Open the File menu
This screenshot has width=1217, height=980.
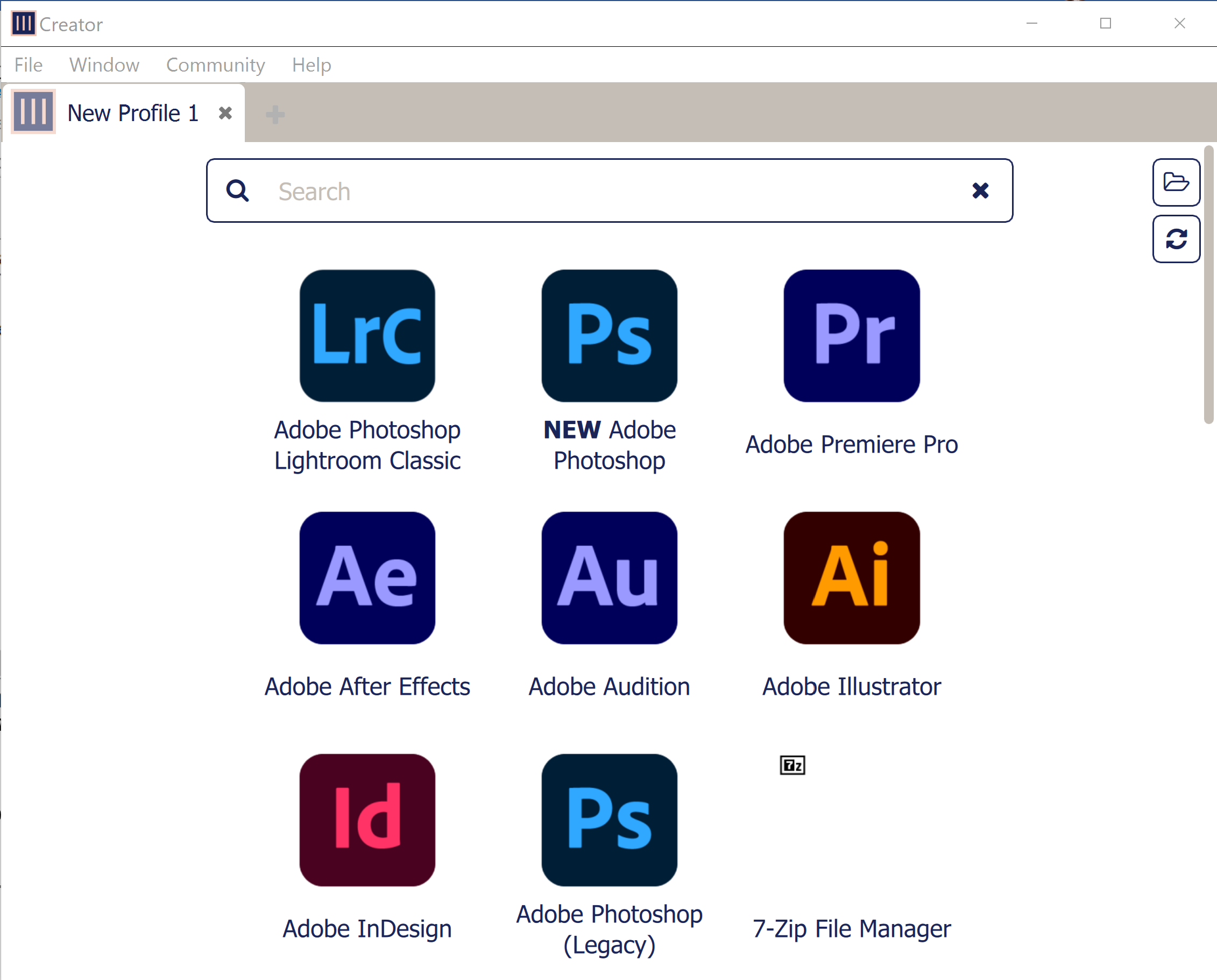(28, 65)
